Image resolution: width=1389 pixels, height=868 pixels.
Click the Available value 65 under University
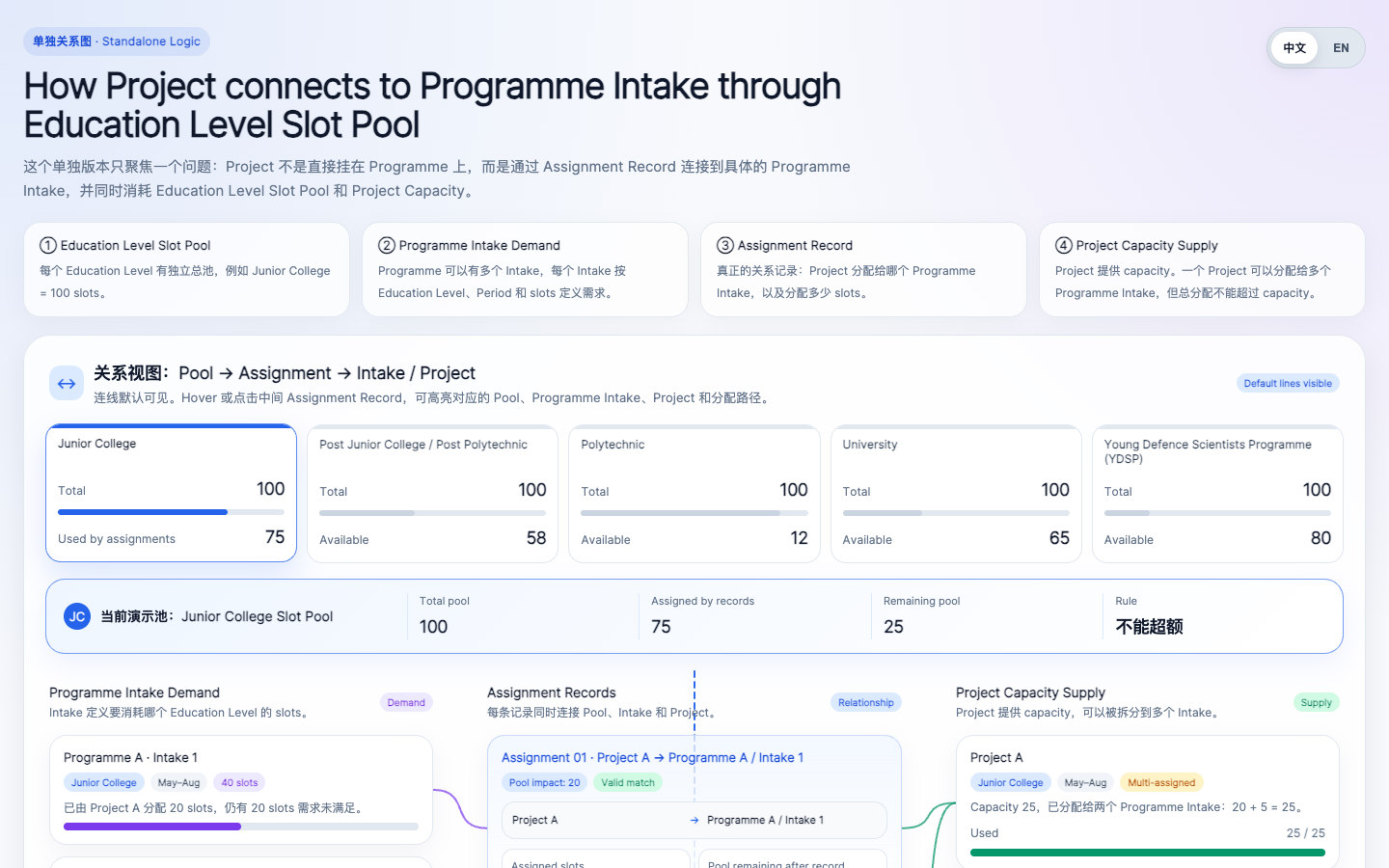pyautogui.click(x=1059, y=538)
